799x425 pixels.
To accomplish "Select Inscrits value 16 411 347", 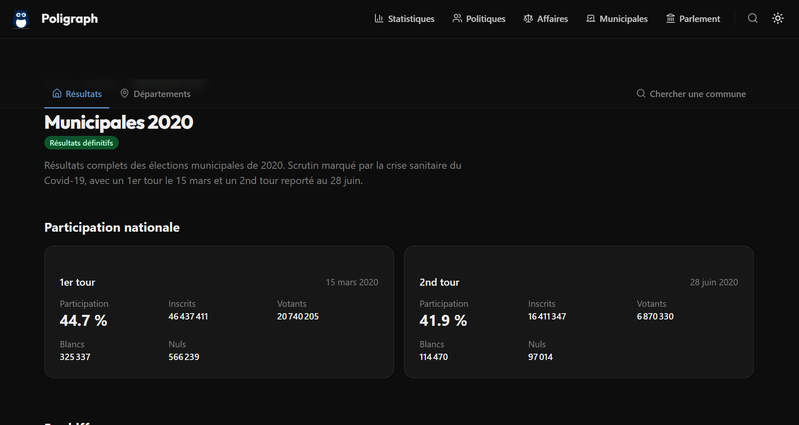I will point(547,316).
